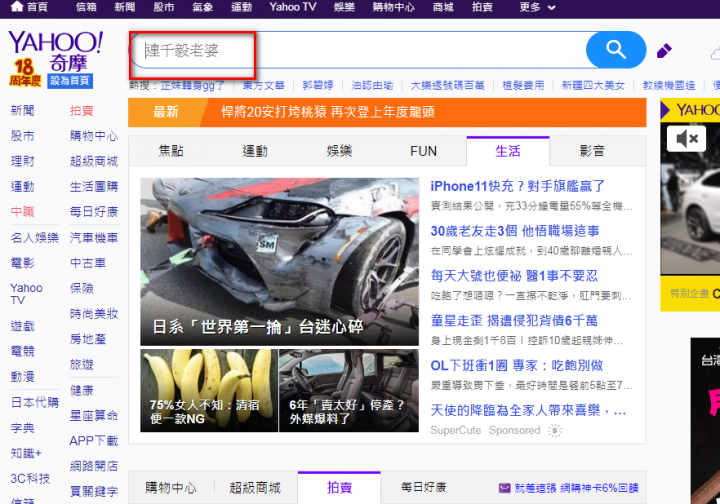Select the 每日好康 shopping tab
Viewport: 720px width, 504px height.
423,487
